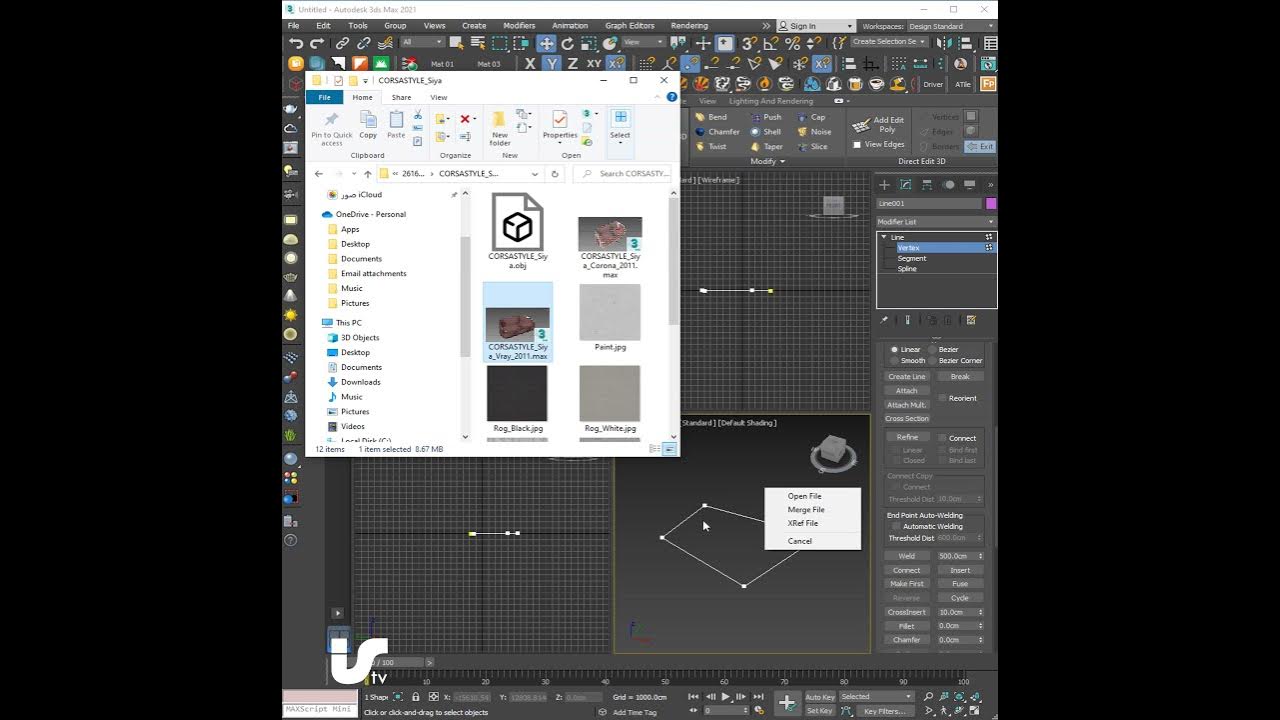
Task: Click the Mirror tool icon
Action: click(946, 43)
